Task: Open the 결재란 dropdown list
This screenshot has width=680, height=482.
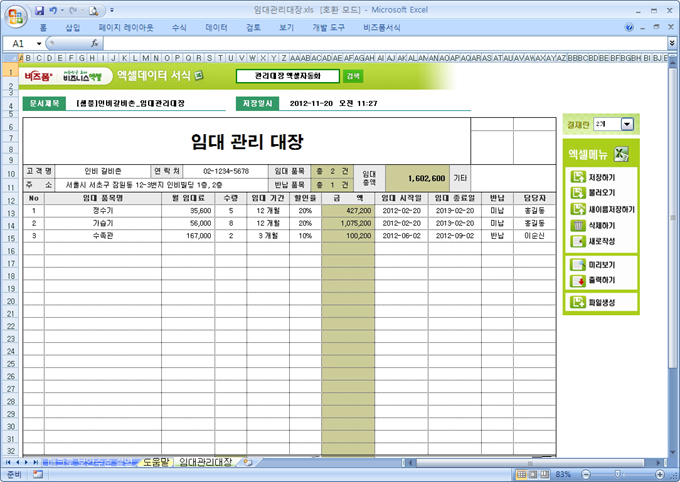Action: (627, 124)
